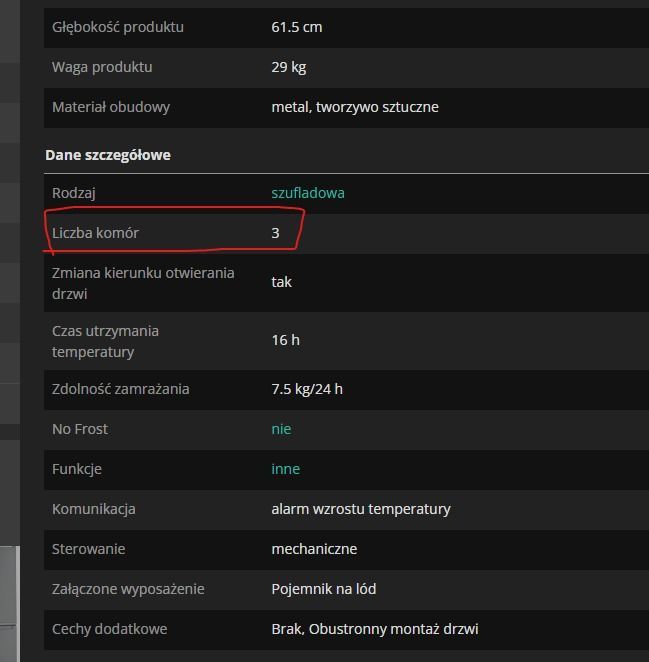Screen dimensions: 649x662
Task: Click the 'Pojemnik na lód' equipment value
Action: (x=323, y=589)
